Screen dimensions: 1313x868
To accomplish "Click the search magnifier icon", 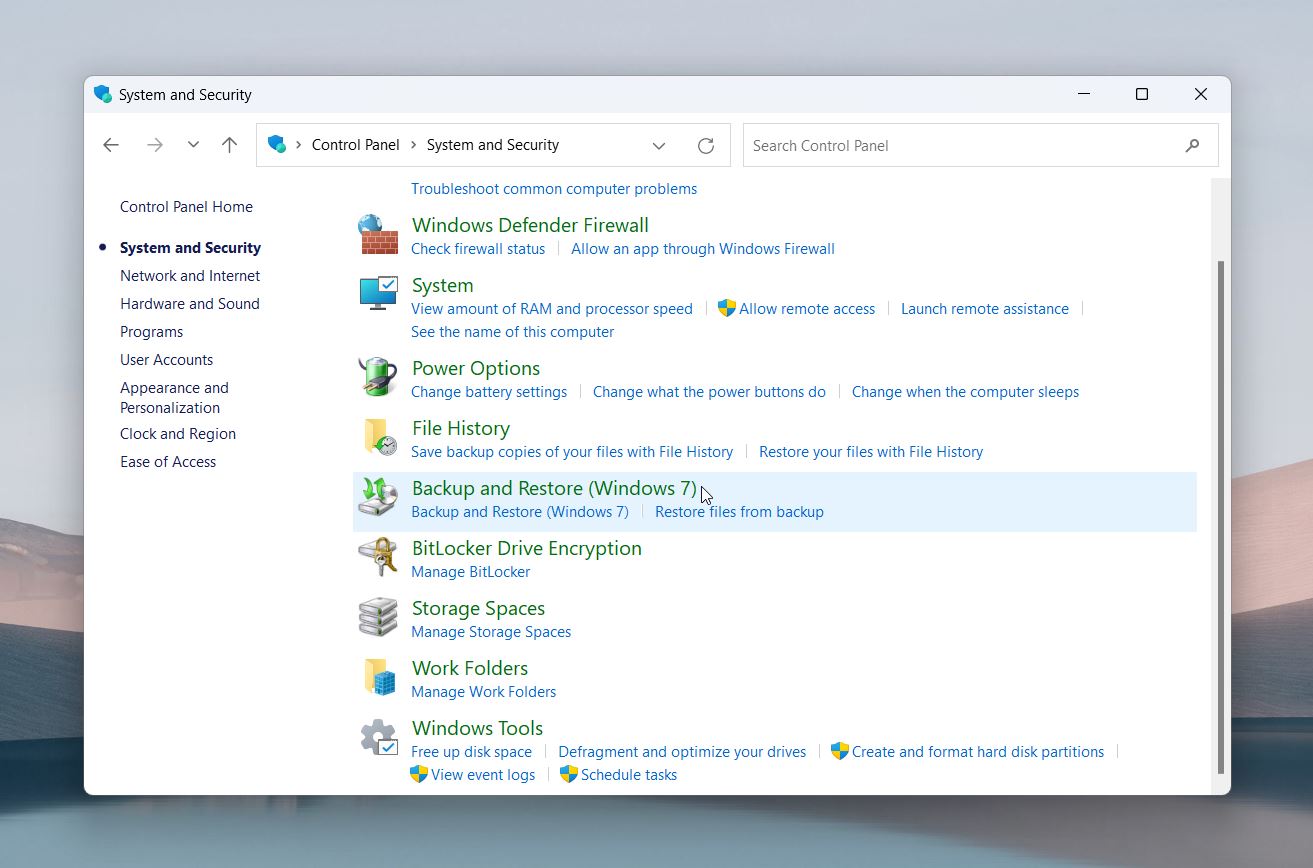I will pos(1192,146).
